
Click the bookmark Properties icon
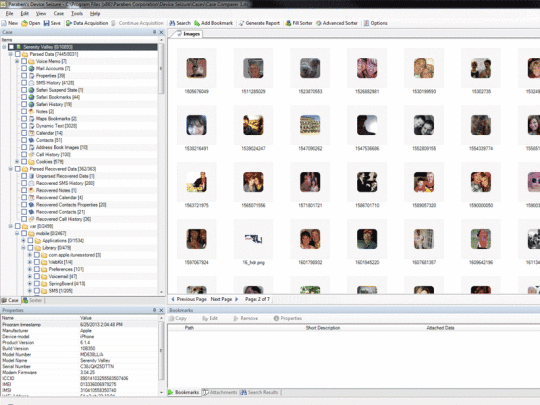coord(276,319)
